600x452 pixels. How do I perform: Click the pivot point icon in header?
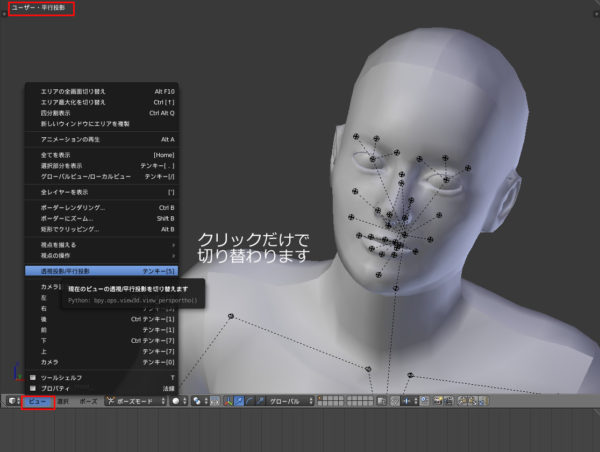pos(198,400)
